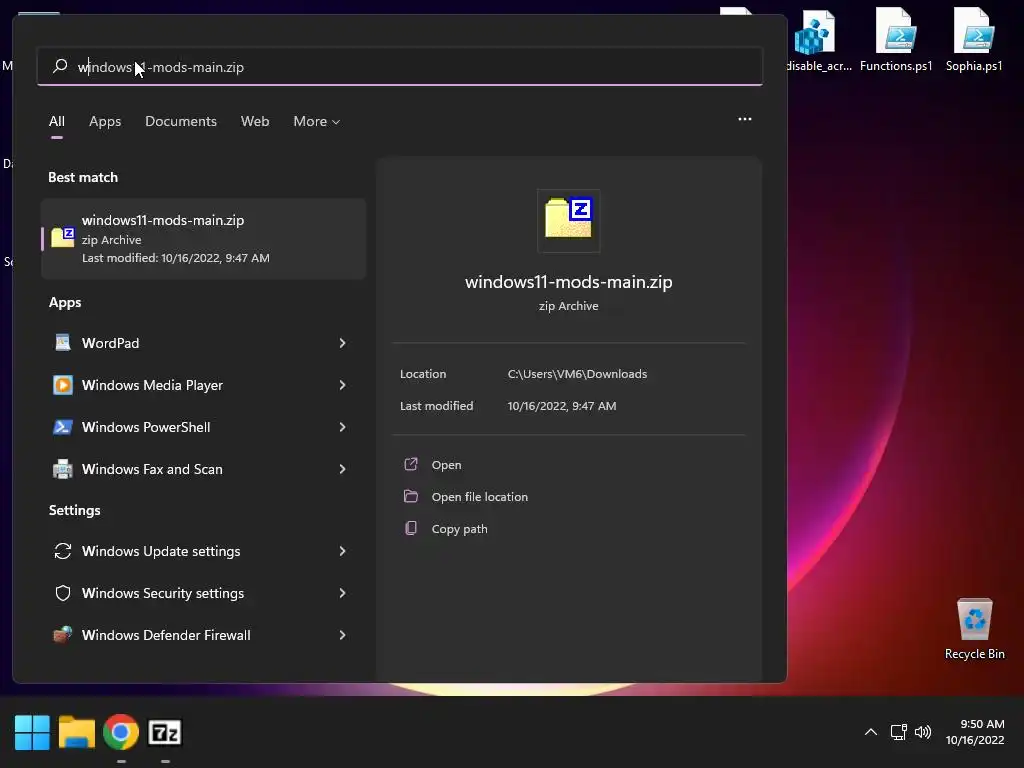The image size is (1024, 768).
Task: Click Open file location
Action: click(x=479, y=497)
